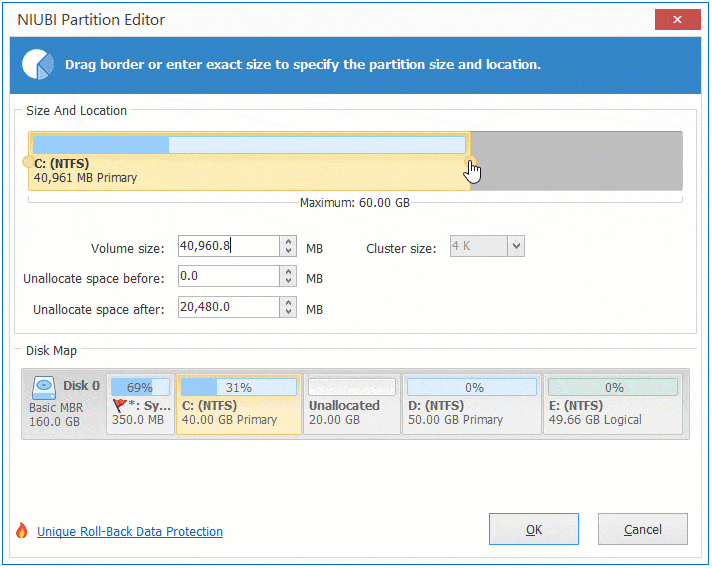Click right border handle of C: partition bar
The width and height of the screenshot is (712, 568).
[x=469, y=161]
